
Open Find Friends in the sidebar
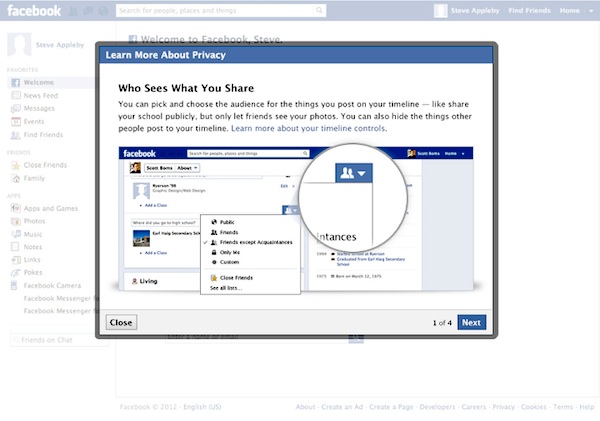[x=43, y=135]
